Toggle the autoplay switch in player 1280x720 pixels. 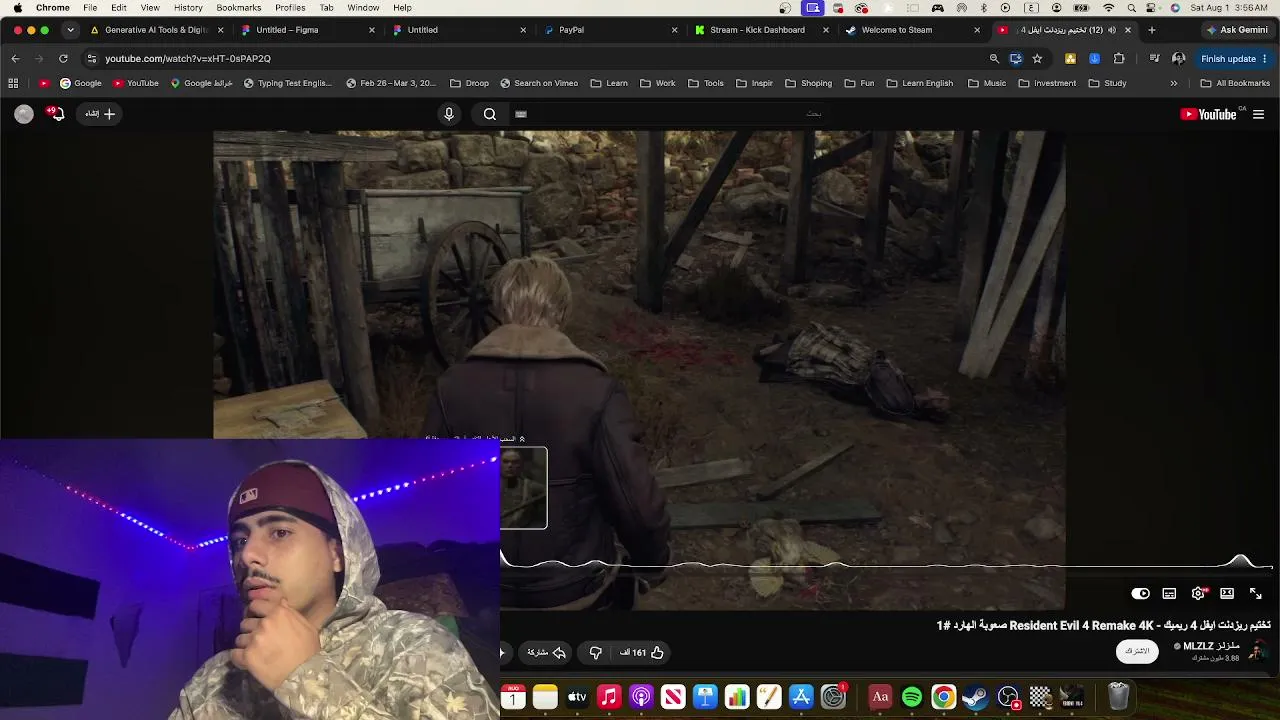coord(1140,593)
